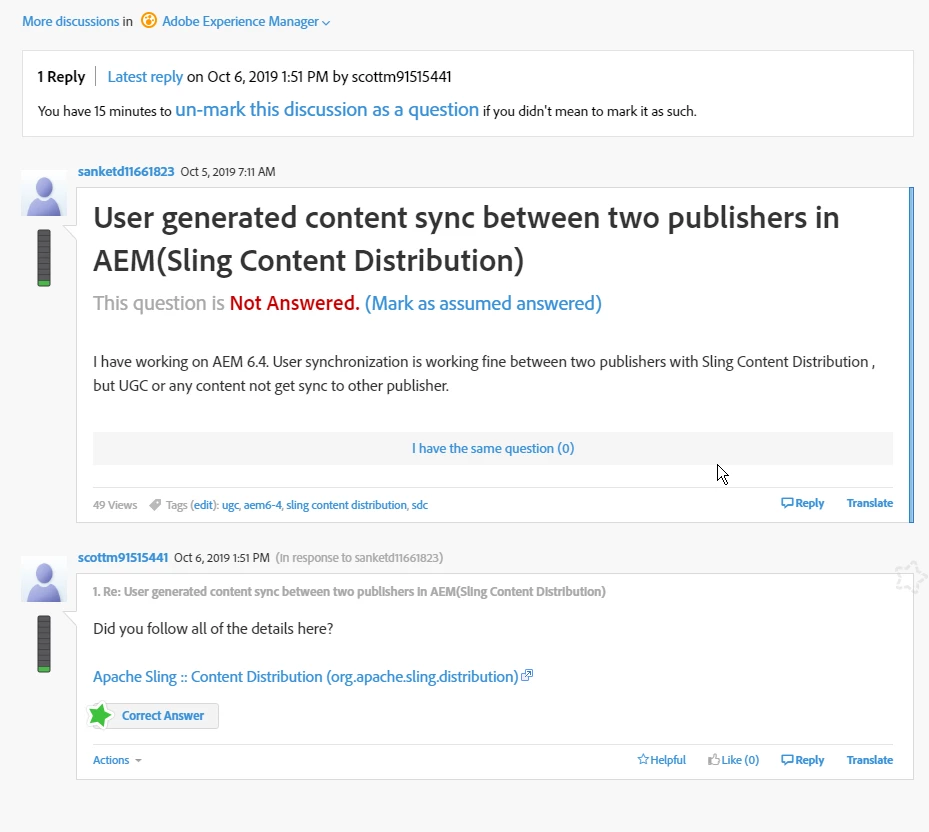
Task: Click the level bar under scottm91515441's avatar
Action: point(44,644)
